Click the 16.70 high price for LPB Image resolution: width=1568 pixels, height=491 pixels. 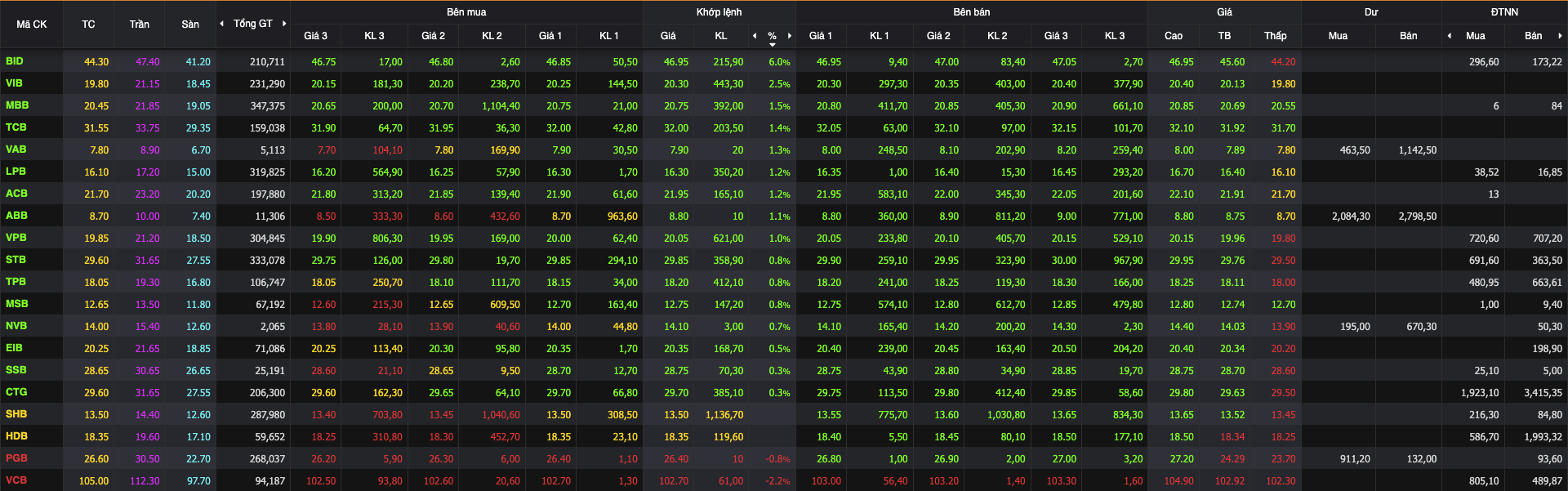click(1182, 172)
